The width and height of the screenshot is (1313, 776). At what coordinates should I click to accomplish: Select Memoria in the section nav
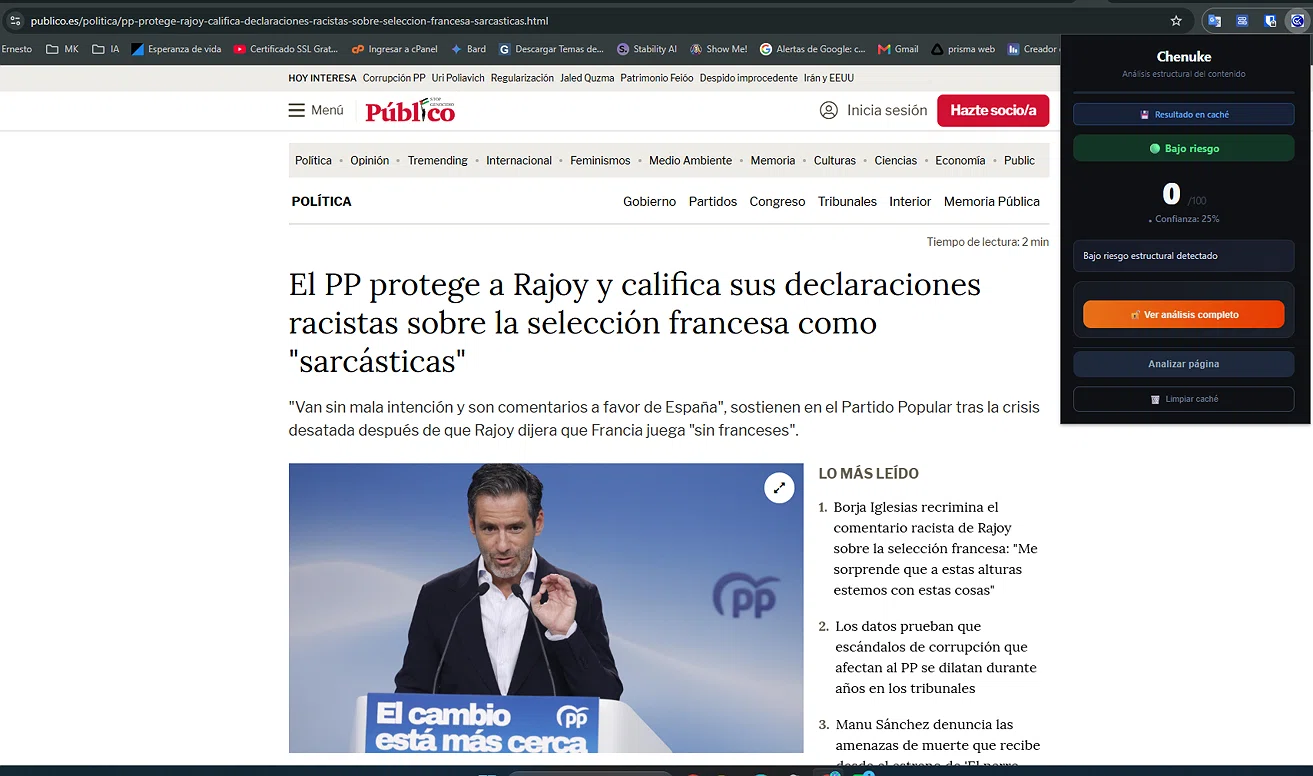pos(773,160)
